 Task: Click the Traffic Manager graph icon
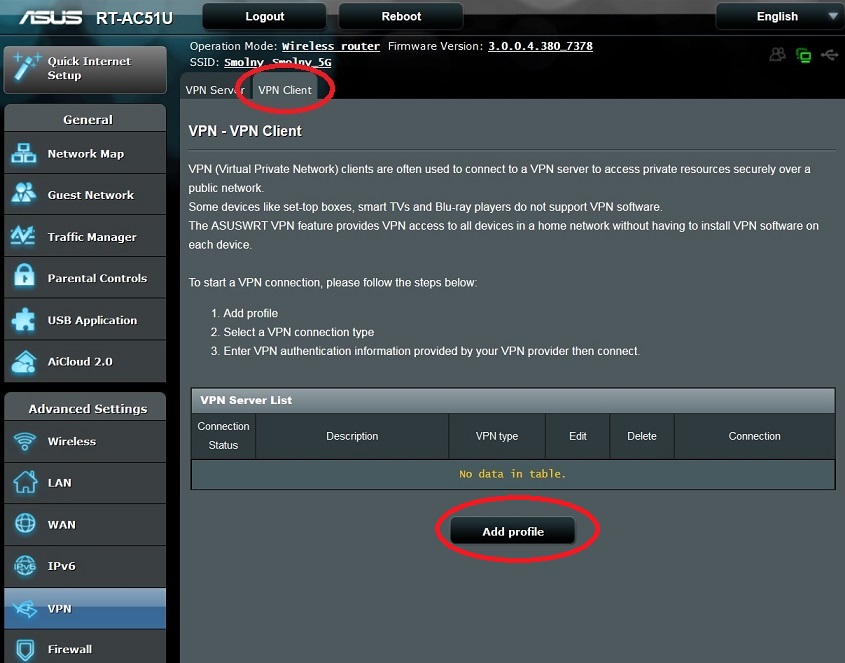tap(24, 236)
